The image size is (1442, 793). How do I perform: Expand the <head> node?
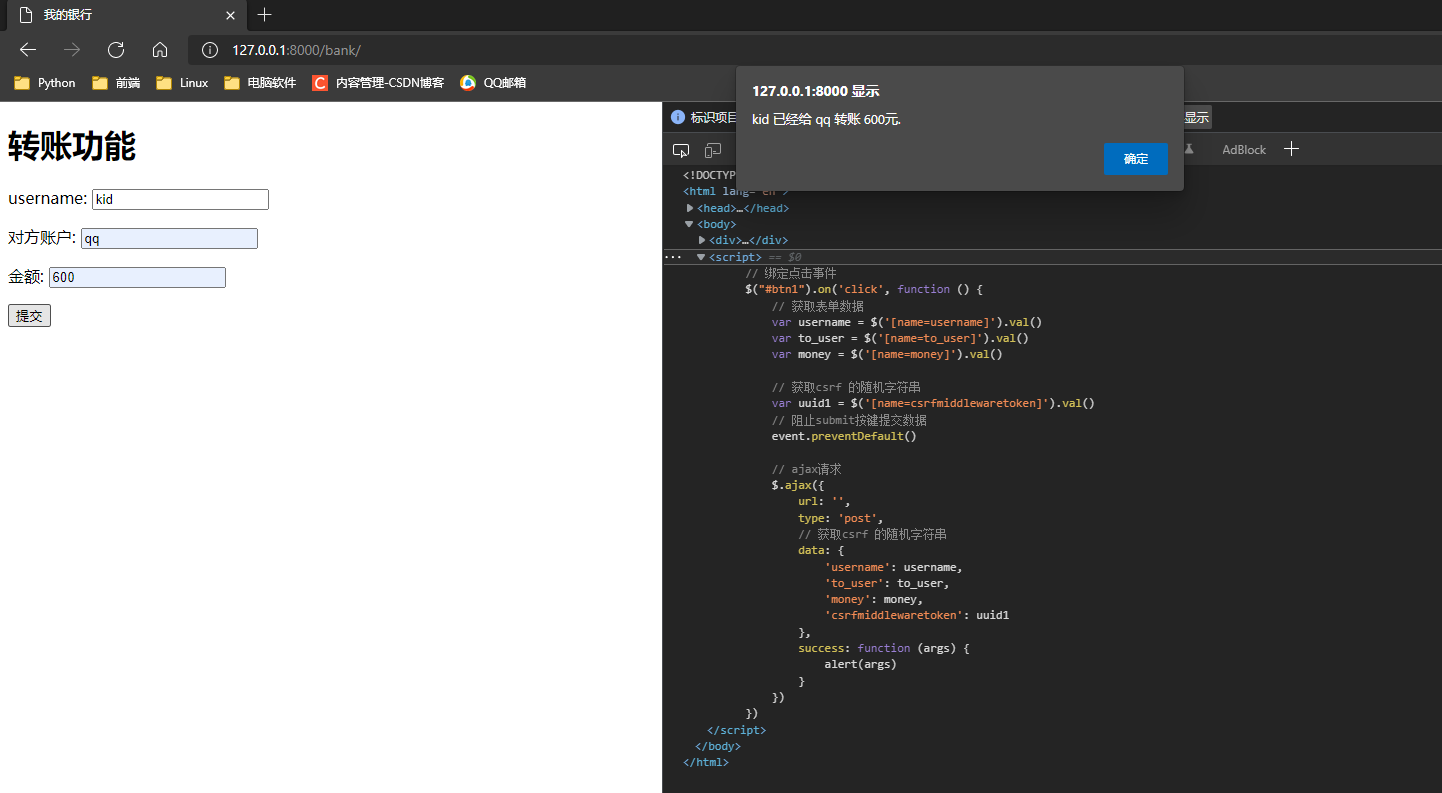pos(690,208)
